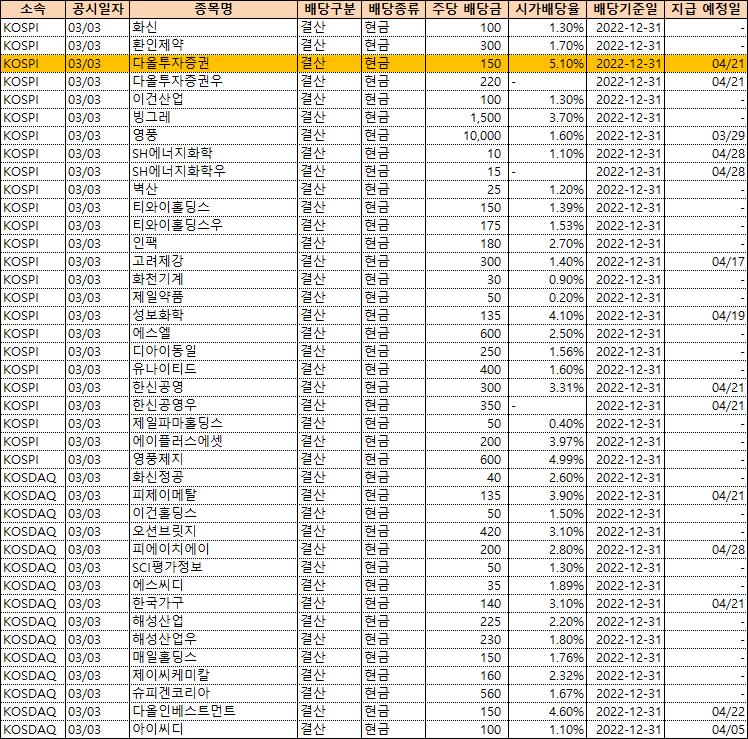Click the stock name 벽산

point(145,189)
